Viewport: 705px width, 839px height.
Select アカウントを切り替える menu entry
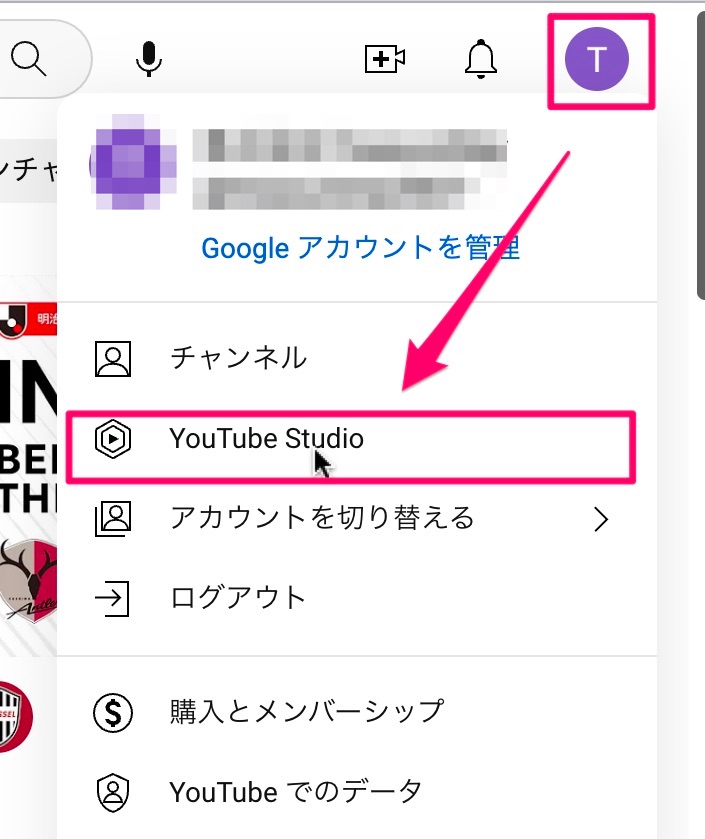[357, 518]
